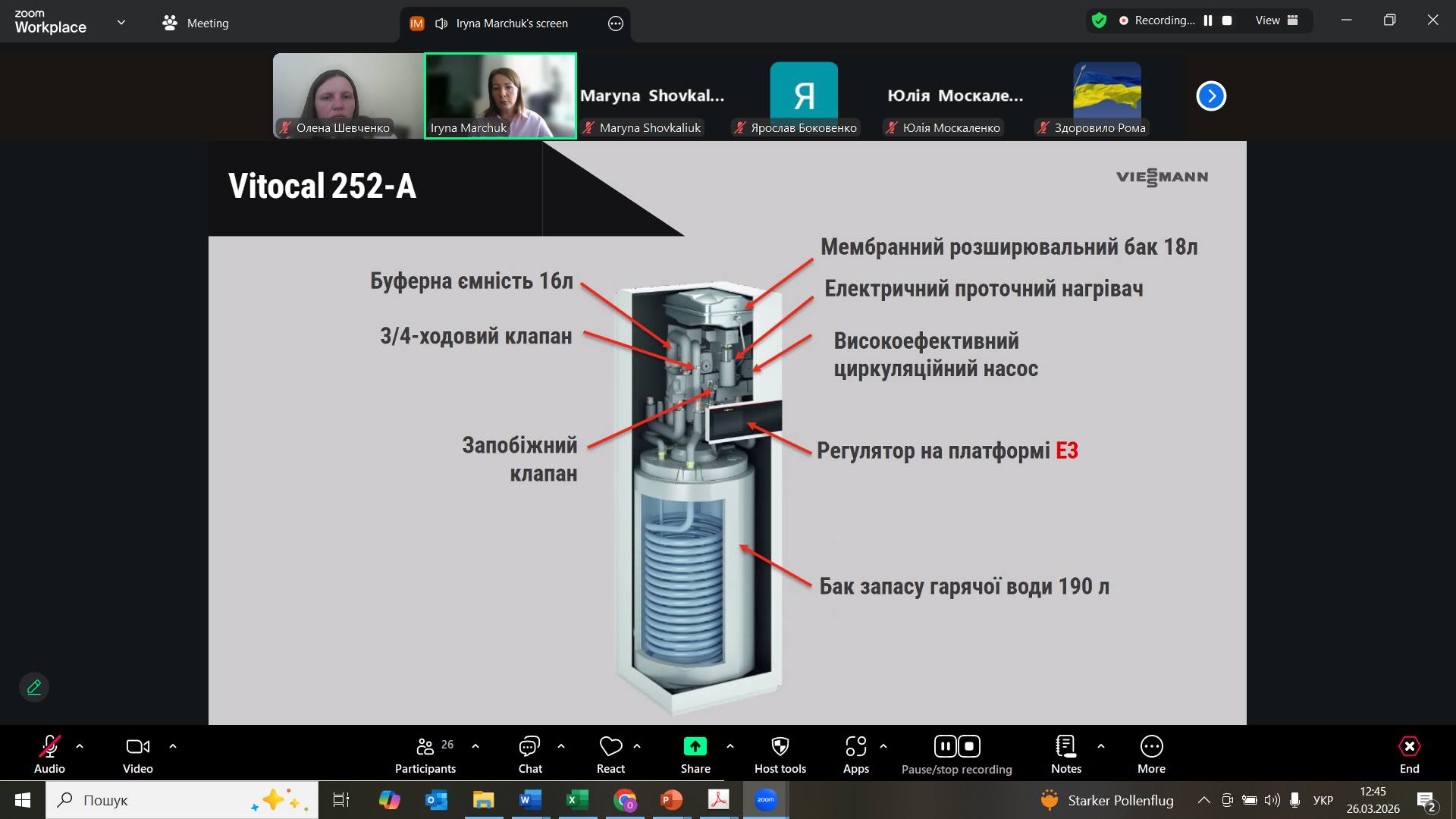
Task: Click the green Share screen button
Action: coord(695,747)
